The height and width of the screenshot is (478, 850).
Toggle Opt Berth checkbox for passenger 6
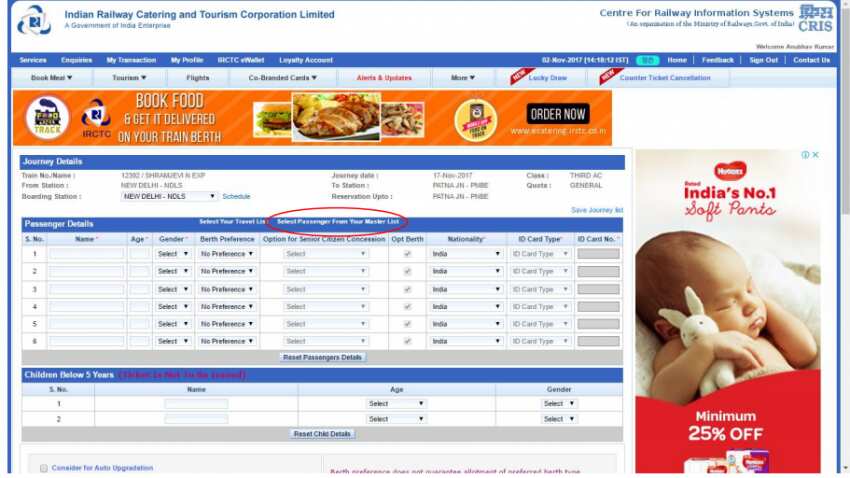click(x=408, y=341)
